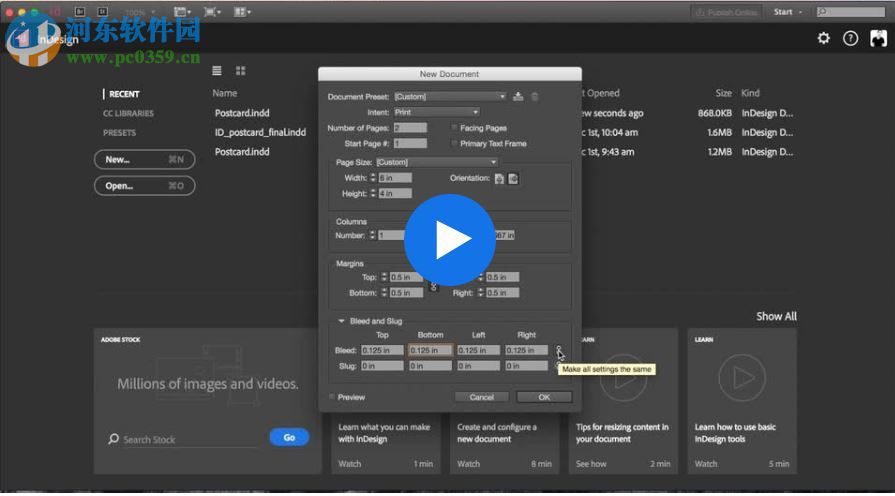This screenshot has height=496, width=895.
Task: Sort by the Name column header
Action: pyautogui.click(x=224, y=93)
